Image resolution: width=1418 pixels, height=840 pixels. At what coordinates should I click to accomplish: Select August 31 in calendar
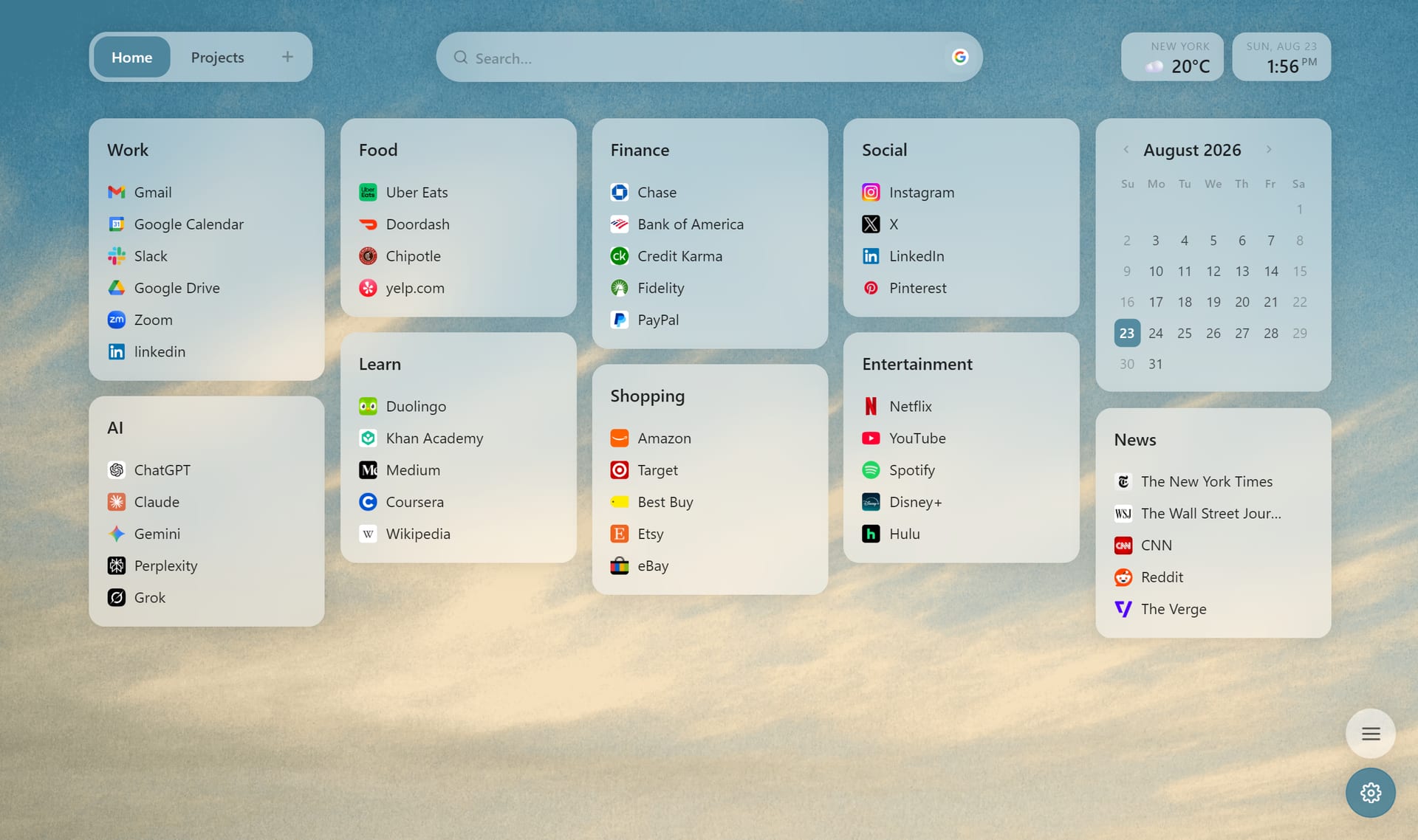pyautogui.click(x=1156, y=364)
